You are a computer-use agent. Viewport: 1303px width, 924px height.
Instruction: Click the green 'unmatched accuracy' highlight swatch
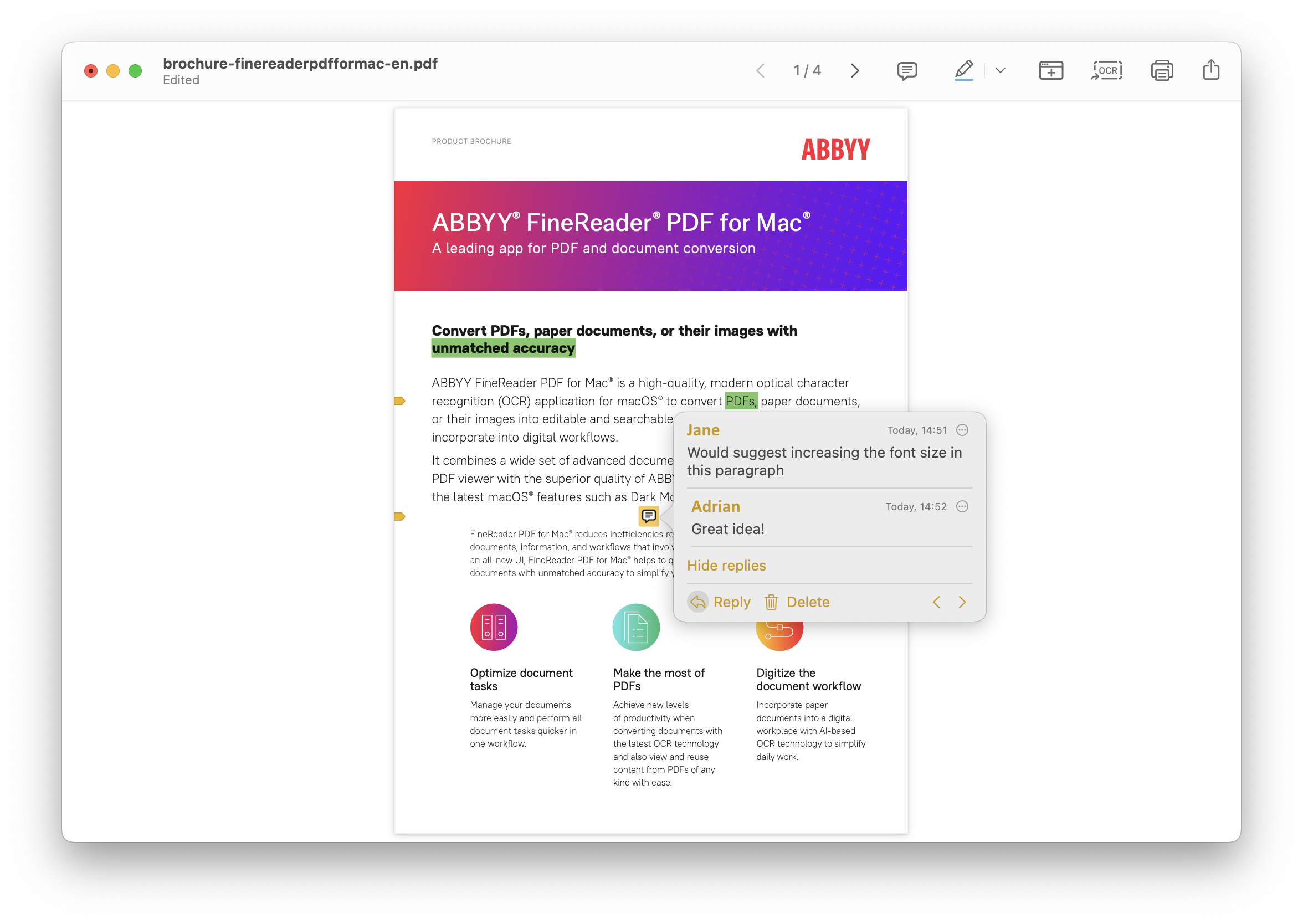point(502,348)
